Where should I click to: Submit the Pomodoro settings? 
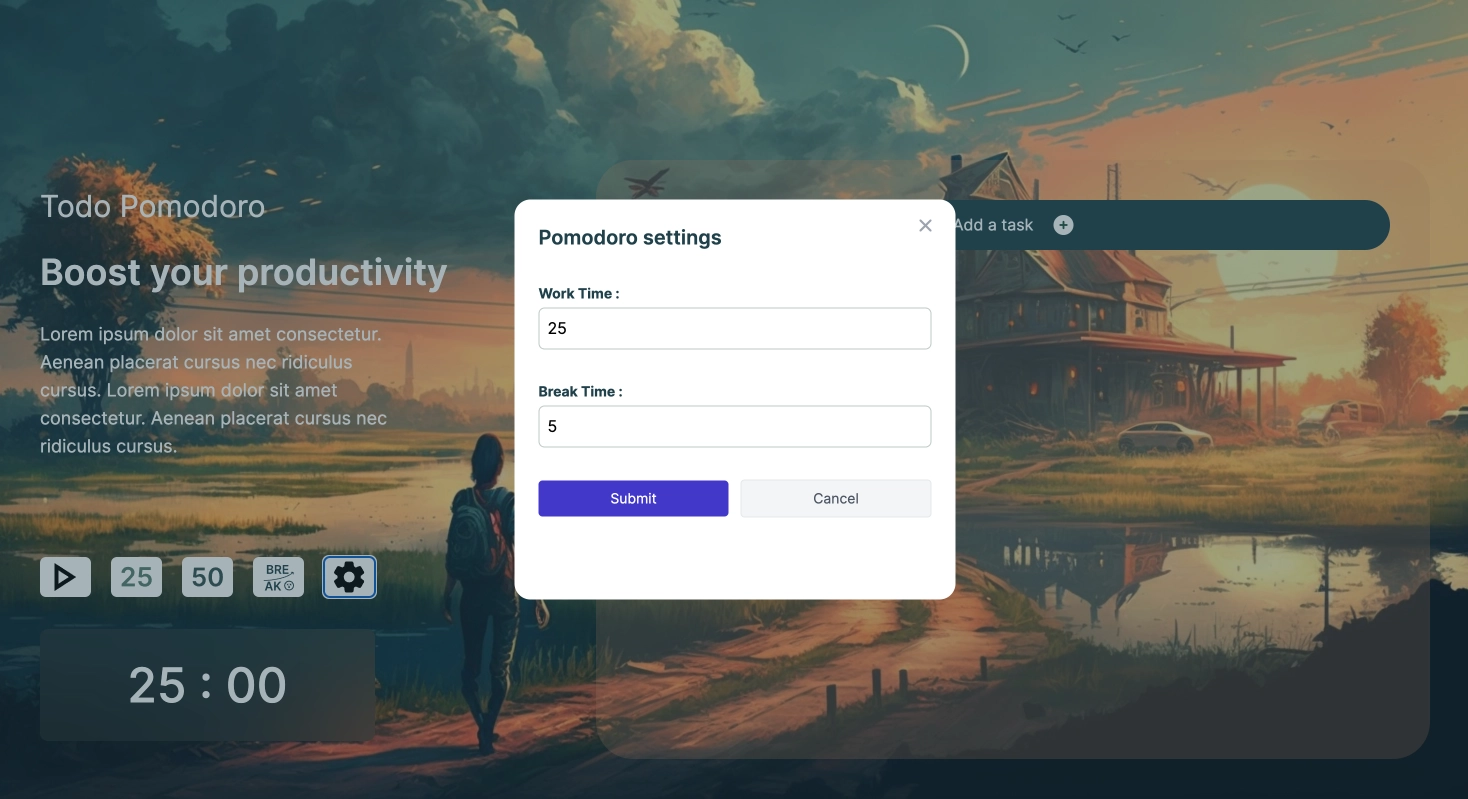(x=633, y=498)
